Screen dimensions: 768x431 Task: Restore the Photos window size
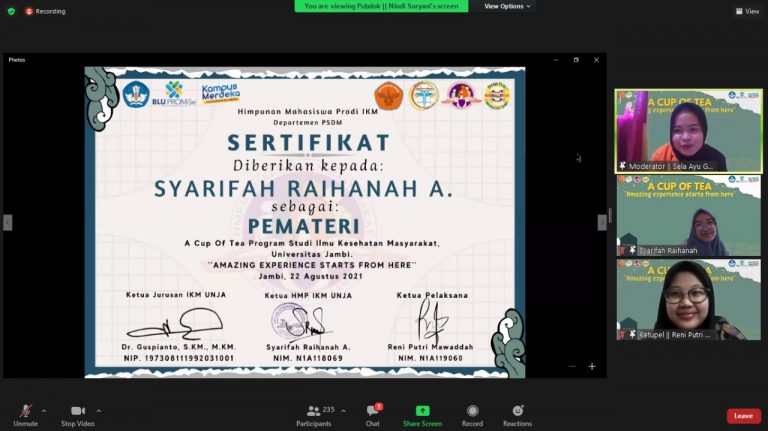(576, 60)
